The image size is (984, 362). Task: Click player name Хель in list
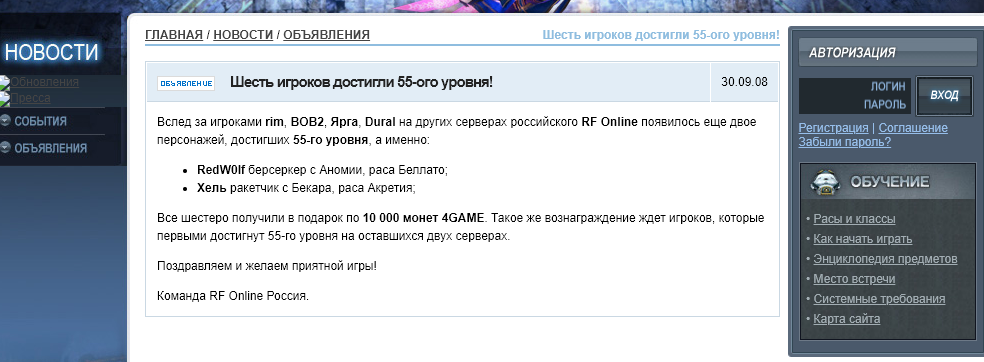[x=212, y=188]
